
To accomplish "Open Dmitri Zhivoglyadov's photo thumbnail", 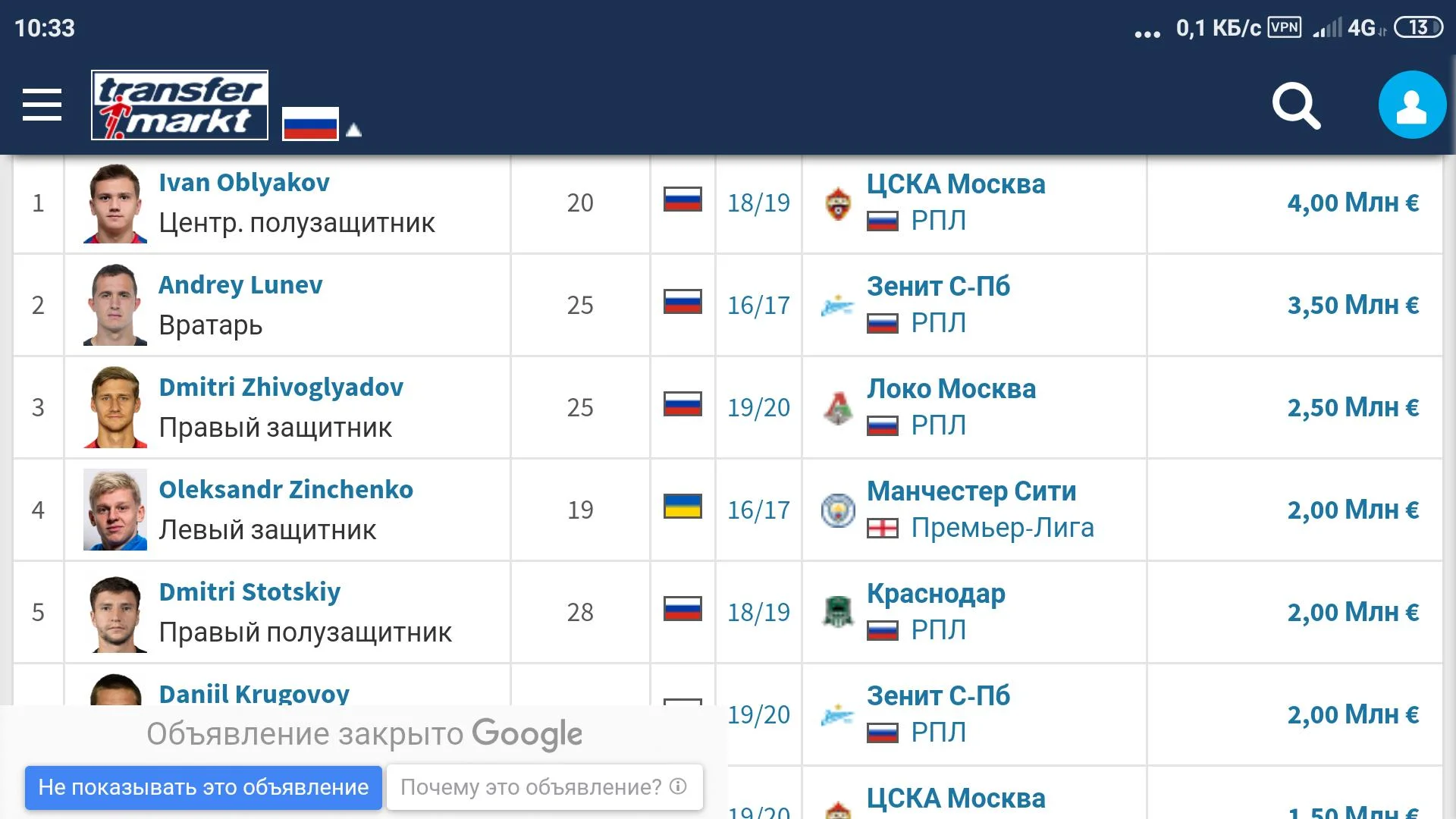I will (115, 407).
